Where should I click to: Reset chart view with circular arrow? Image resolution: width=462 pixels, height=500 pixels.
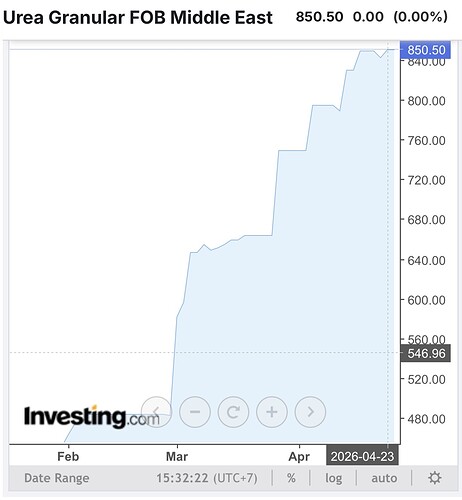click(x=233, y=412)
